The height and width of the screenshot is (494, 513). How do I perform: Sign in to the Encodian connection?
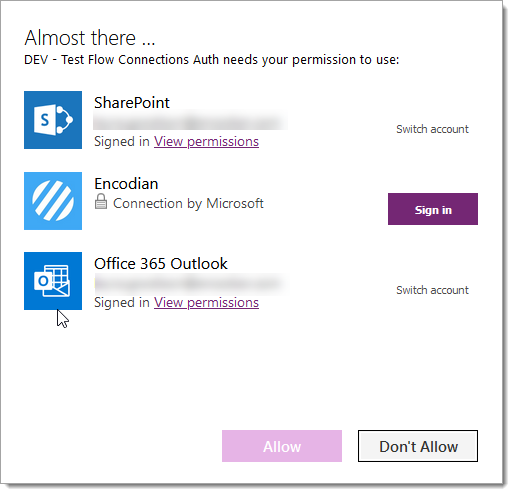tap(433, 210)
